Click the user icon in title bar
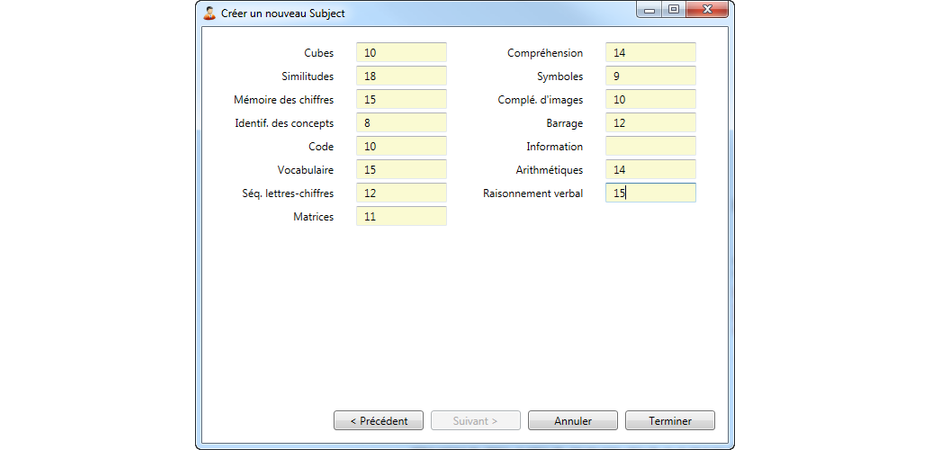 point(209,13)
